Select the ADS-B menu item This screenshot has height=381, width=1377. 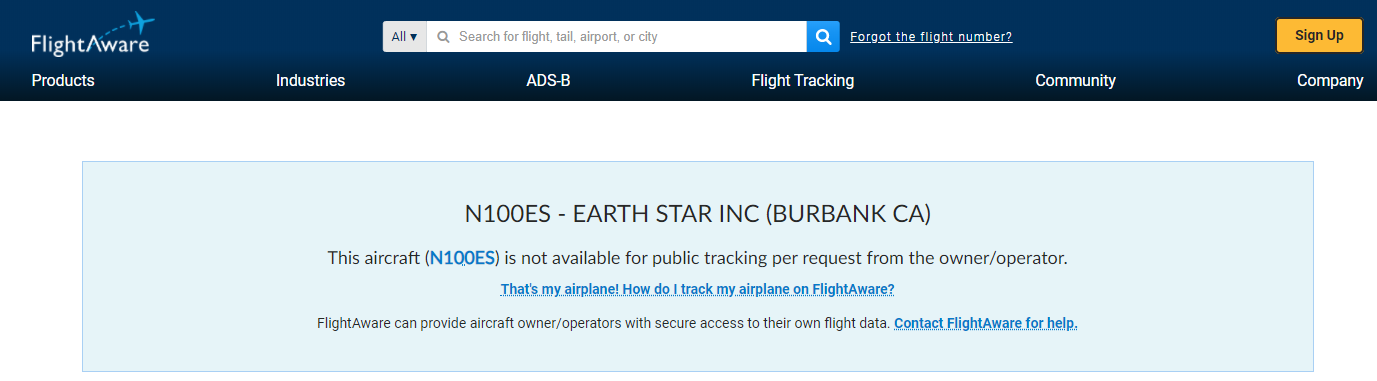548,81
